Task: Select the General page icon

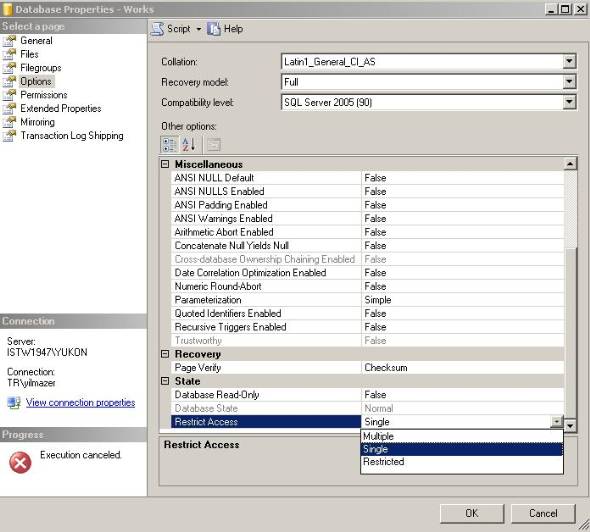Action: (x=9, y=41)
